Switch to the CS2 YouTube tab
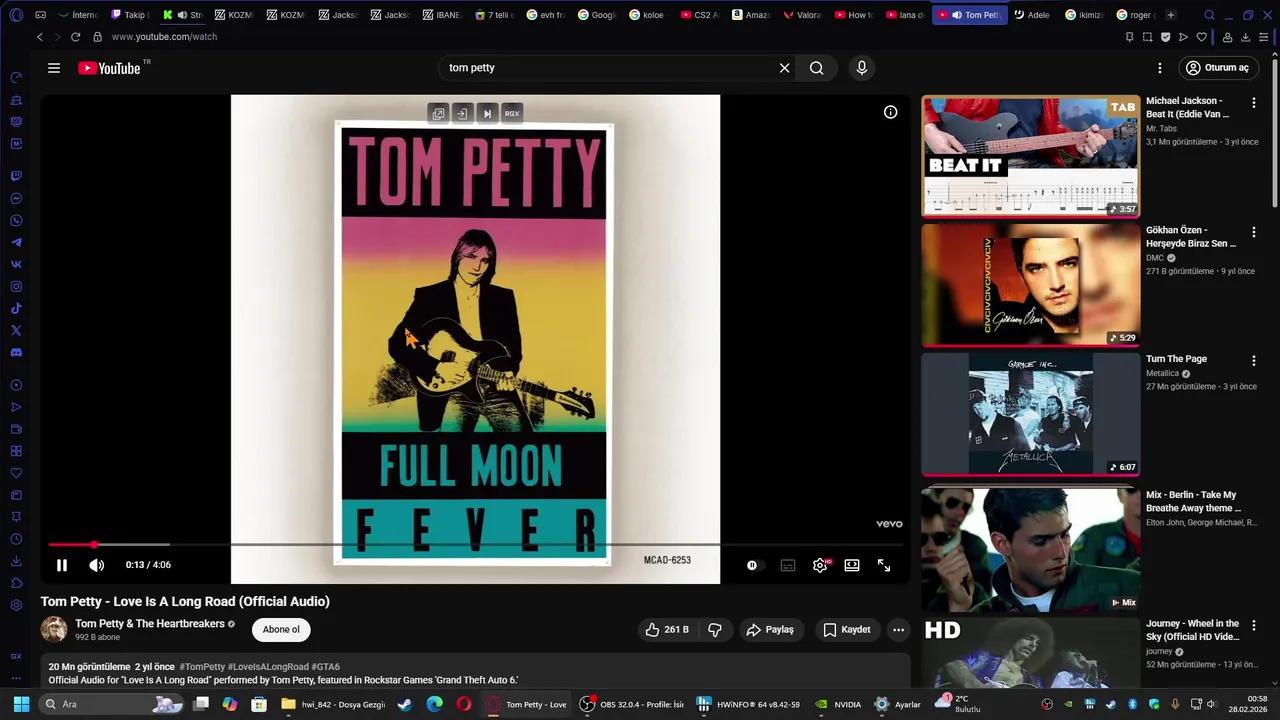Screen dimensions: 1280x720 click(699, 15)
